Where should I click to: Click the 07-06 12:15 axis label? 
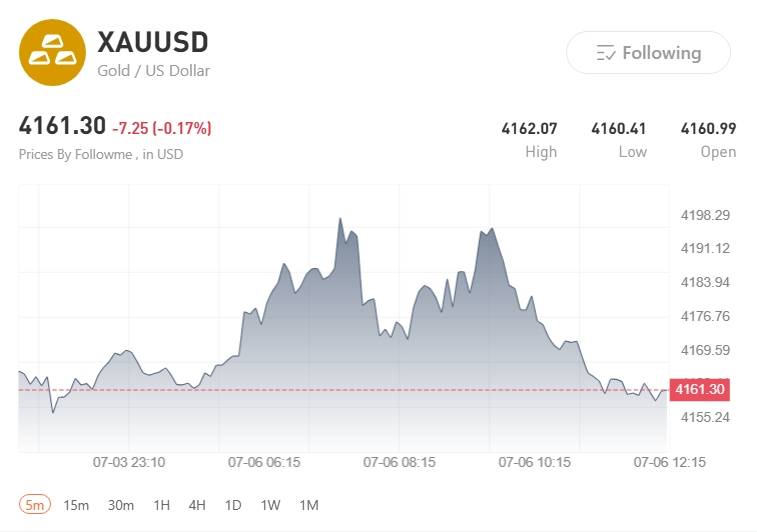point(670,462)
